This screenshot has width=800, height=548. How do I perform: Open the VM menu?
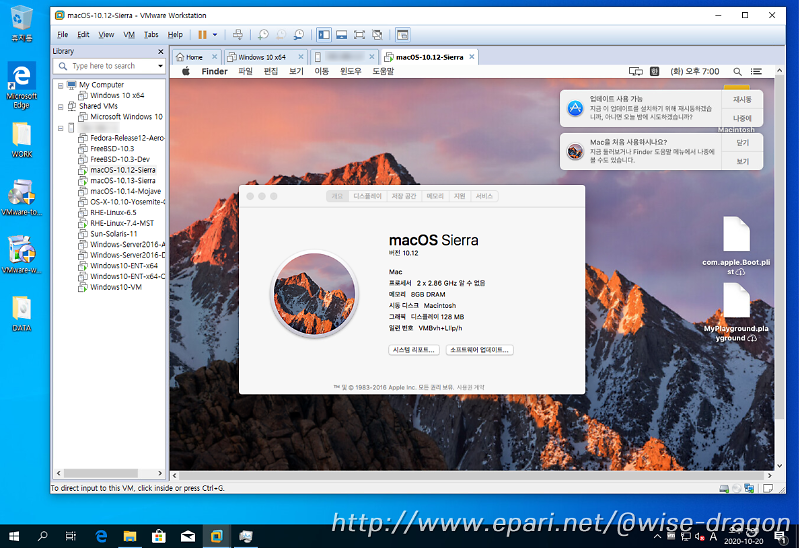[129, 35]
